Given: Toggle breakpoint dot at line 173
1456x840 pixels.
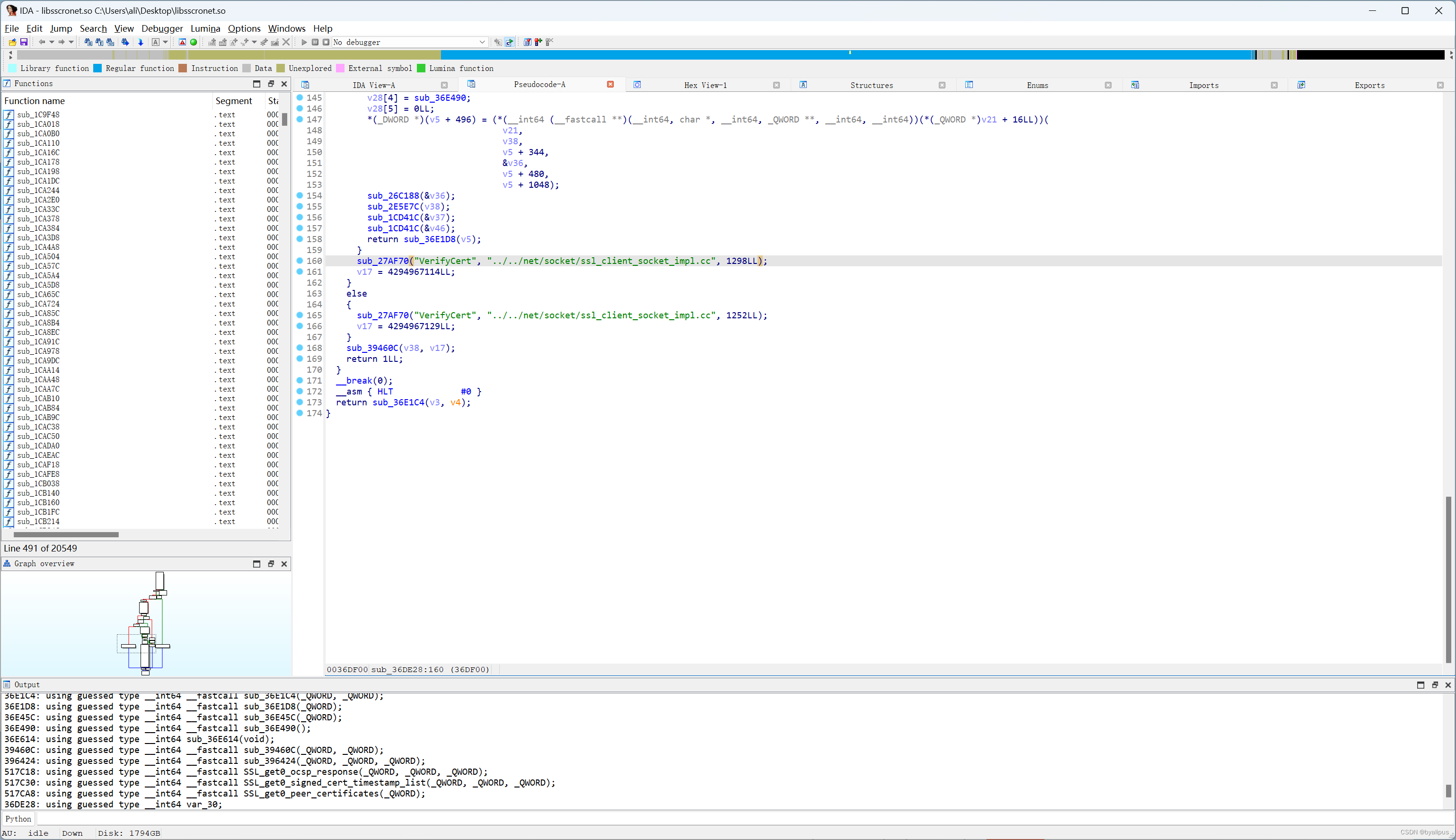Looking at the screenshot, I should [x=300, y=402].
